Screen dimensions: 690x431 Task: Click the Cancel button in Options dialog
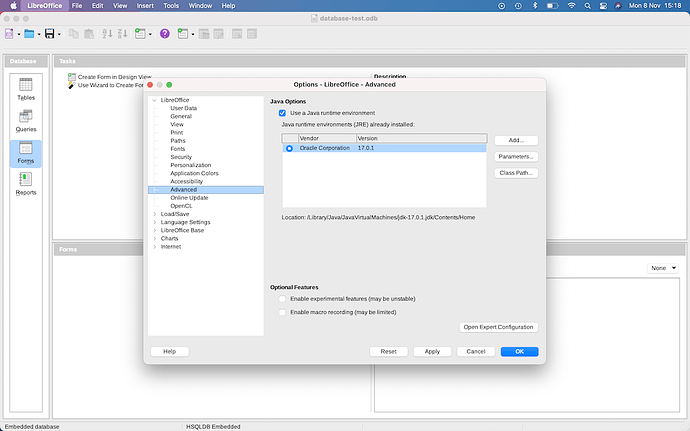[476, 351]
